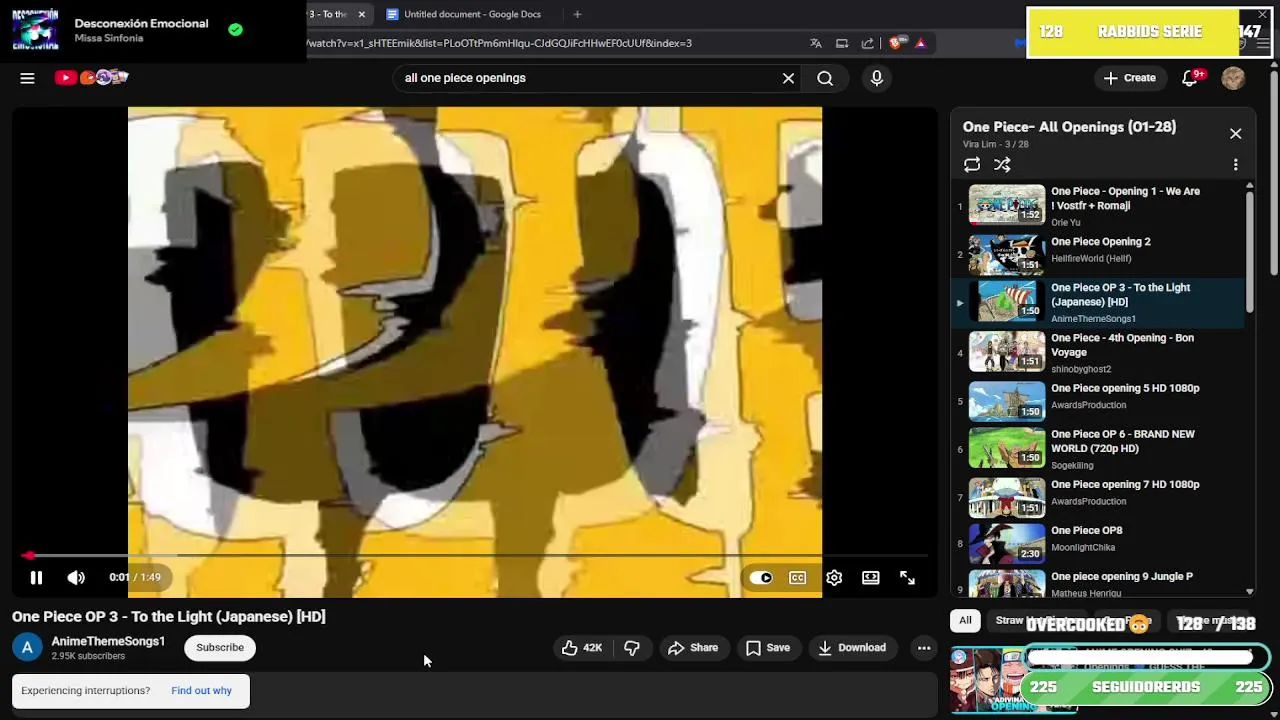Open the playlist title One Piece- All Openings
1280x720 pixels.
1069,127
